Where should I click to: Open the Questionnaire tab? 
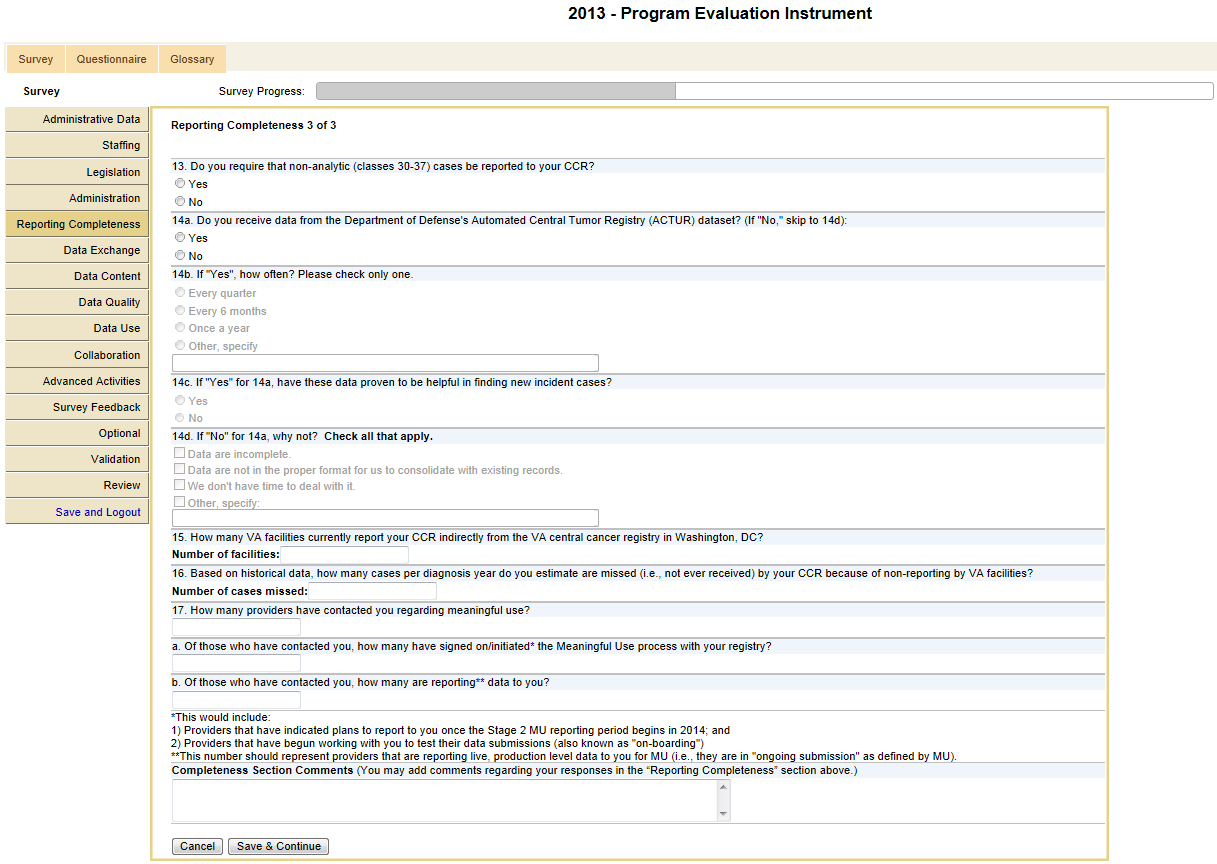coord(111,59)
